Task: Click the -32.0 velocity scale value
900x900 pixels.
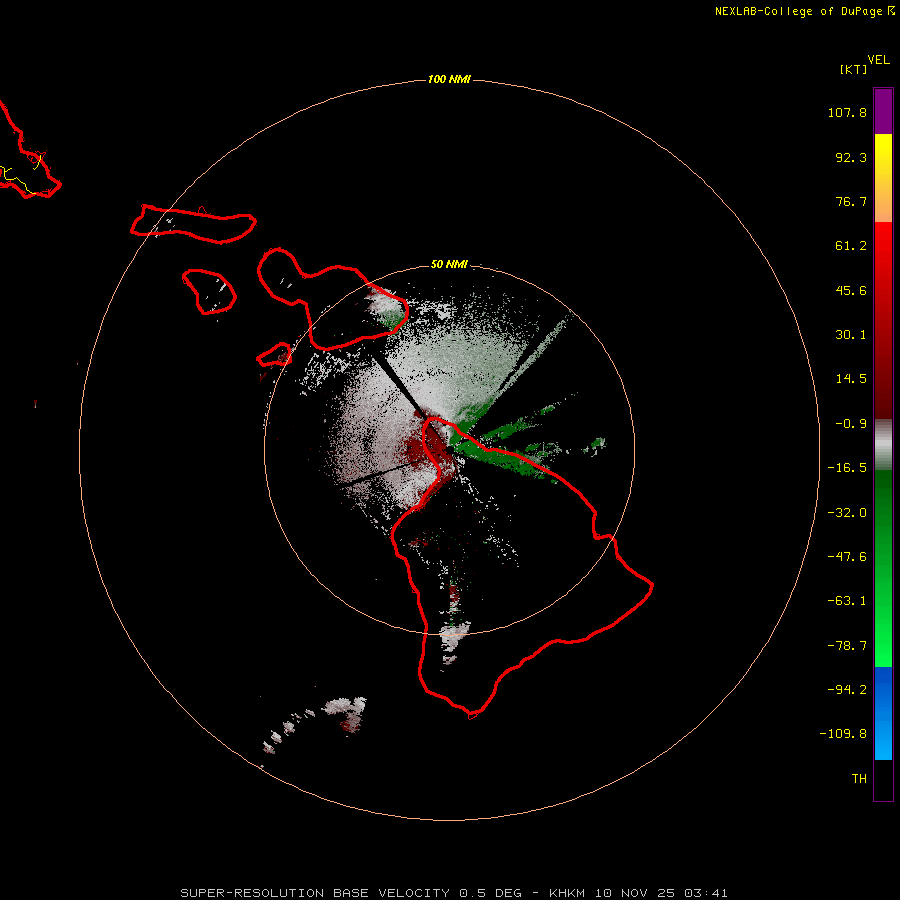Action: point(847,513)
